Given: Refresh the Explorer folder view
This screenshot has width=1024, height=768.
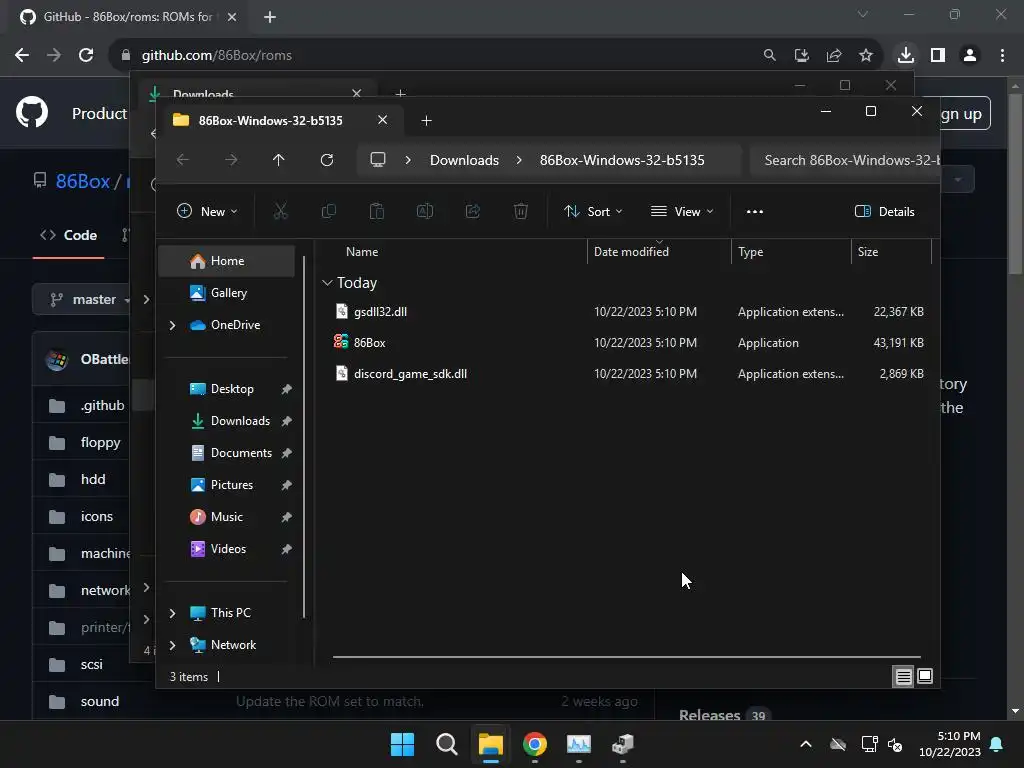Looking at the screenshot, I should (327, 160).
